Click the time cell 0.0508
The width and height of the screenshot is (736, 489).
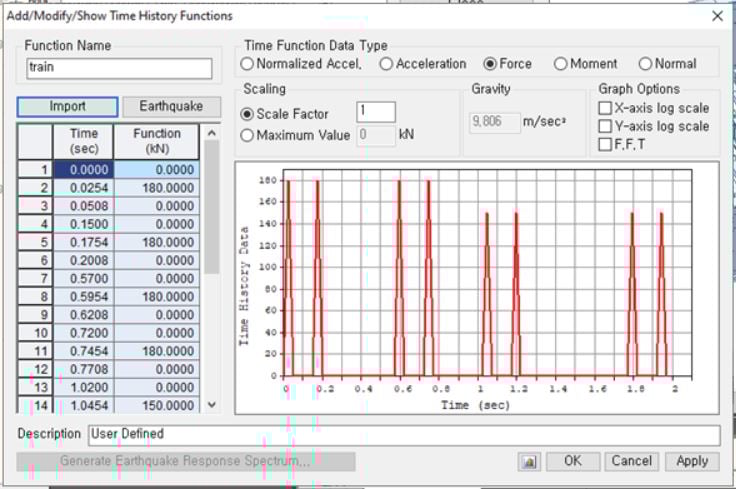(84, 206)
